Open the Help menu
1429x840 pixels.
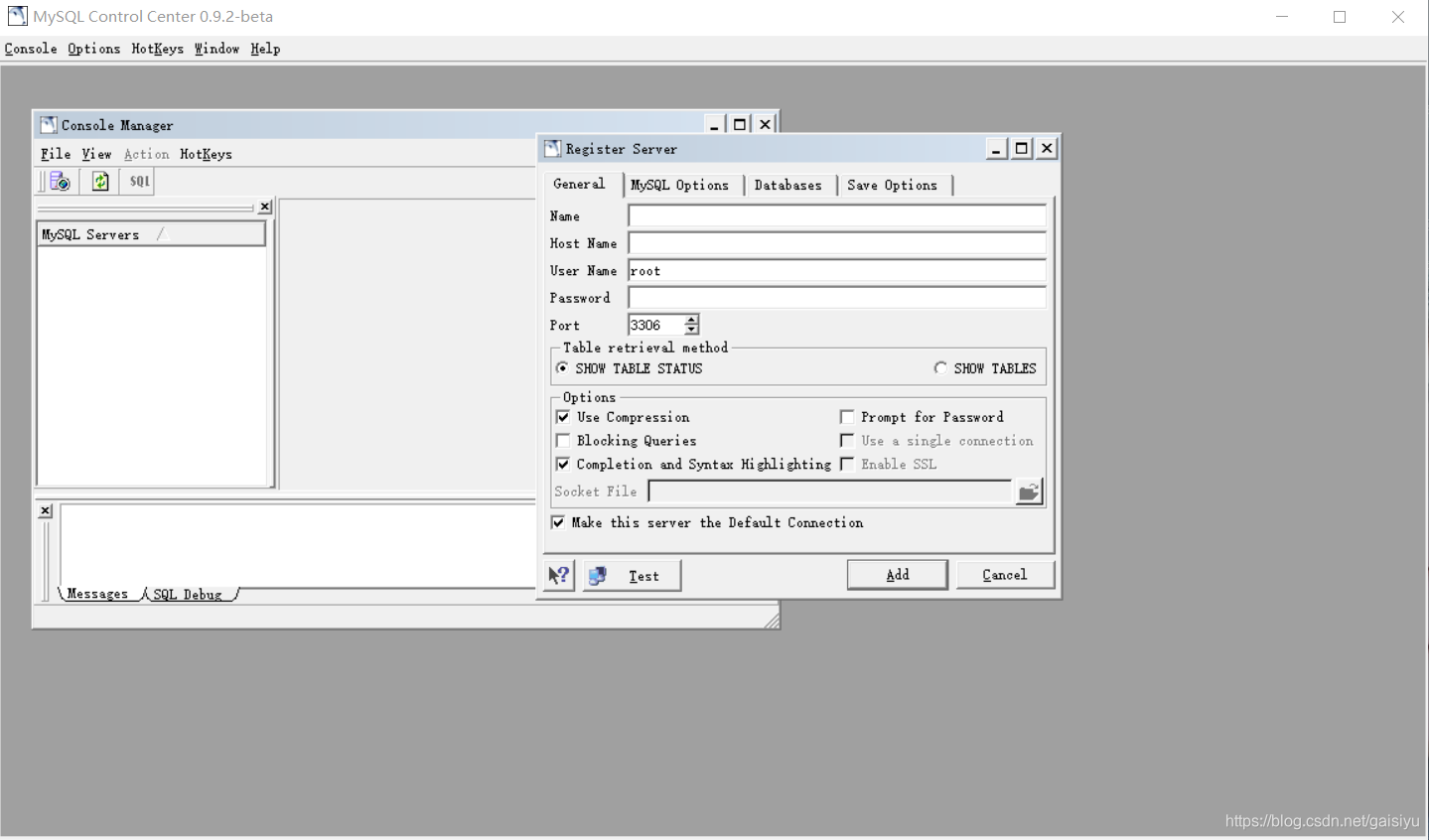point(265,49)
